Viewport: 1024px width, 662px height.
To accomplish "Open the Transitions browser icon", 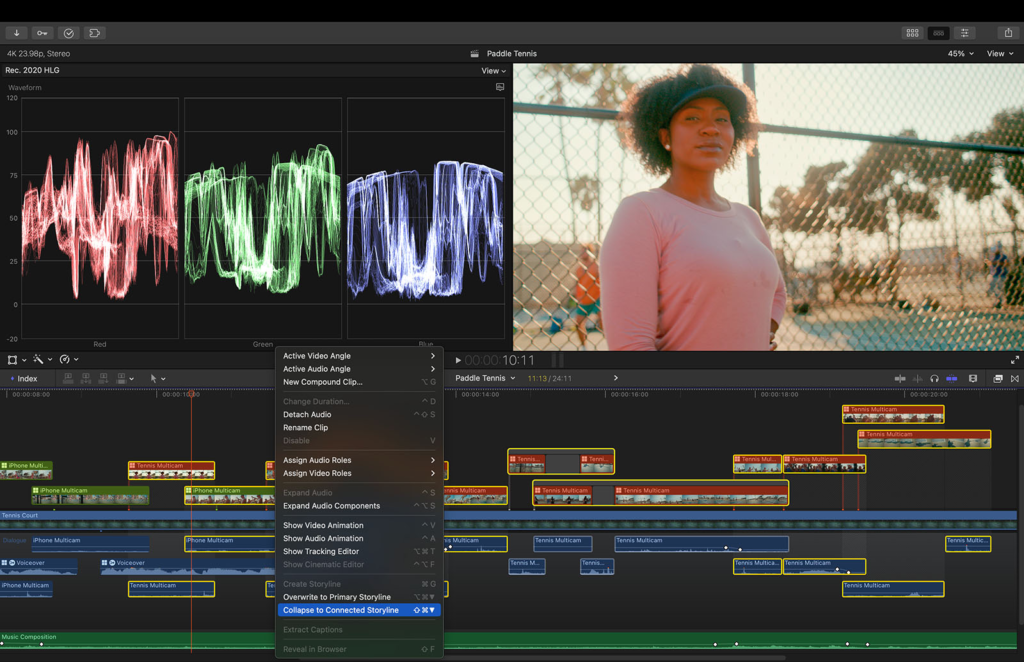I will pos(1014,379).
